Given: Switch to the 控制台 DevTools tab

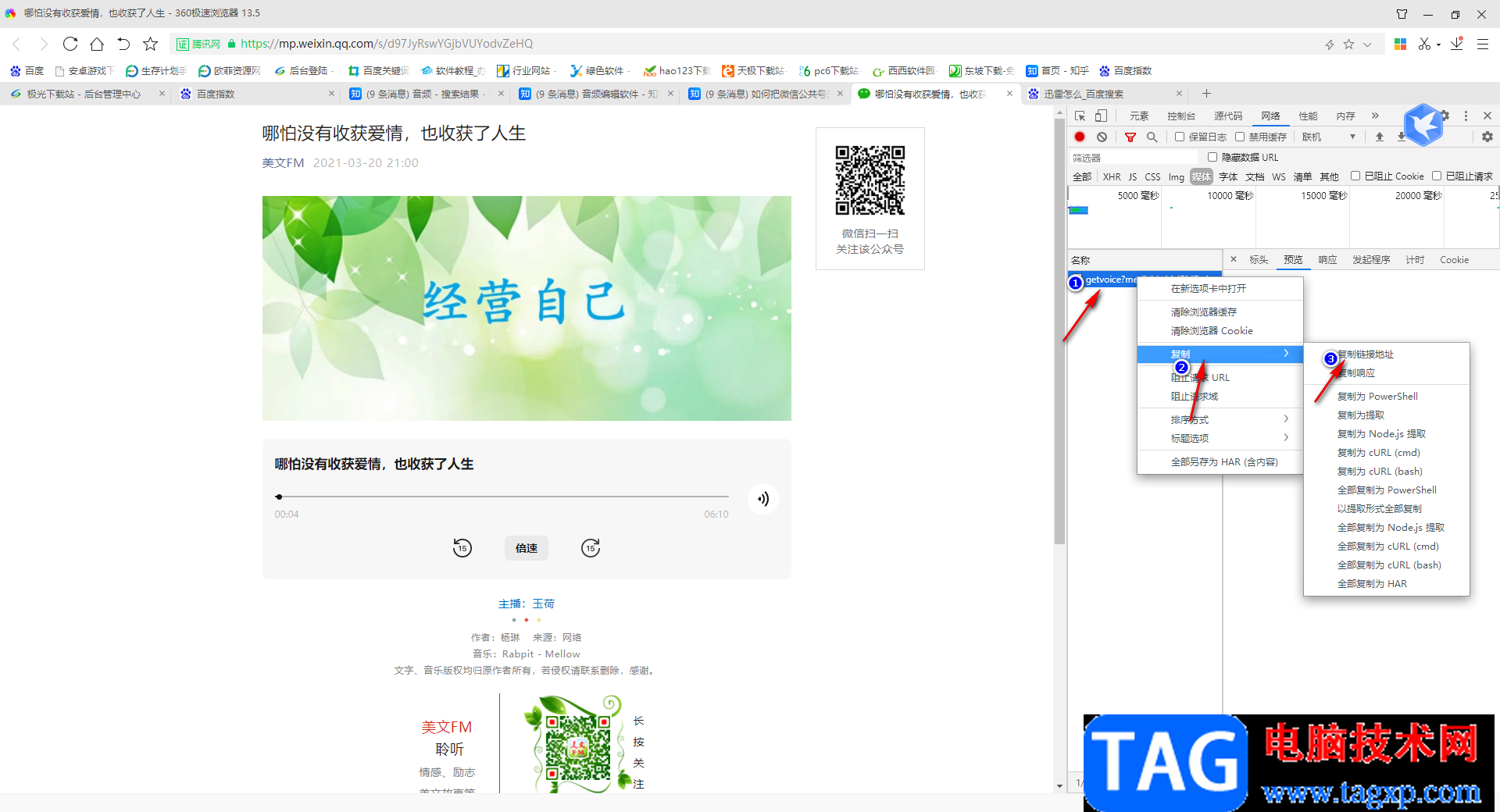Looking at the screenshot, I should 1181,116.
